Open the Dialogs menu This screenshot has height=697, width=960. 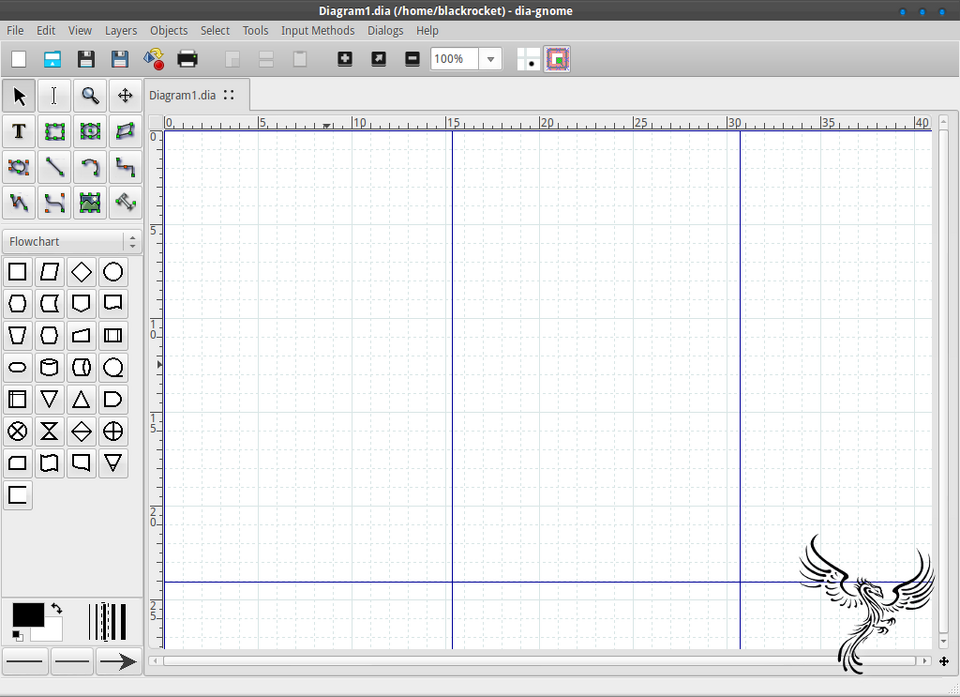tap(385, 30)
